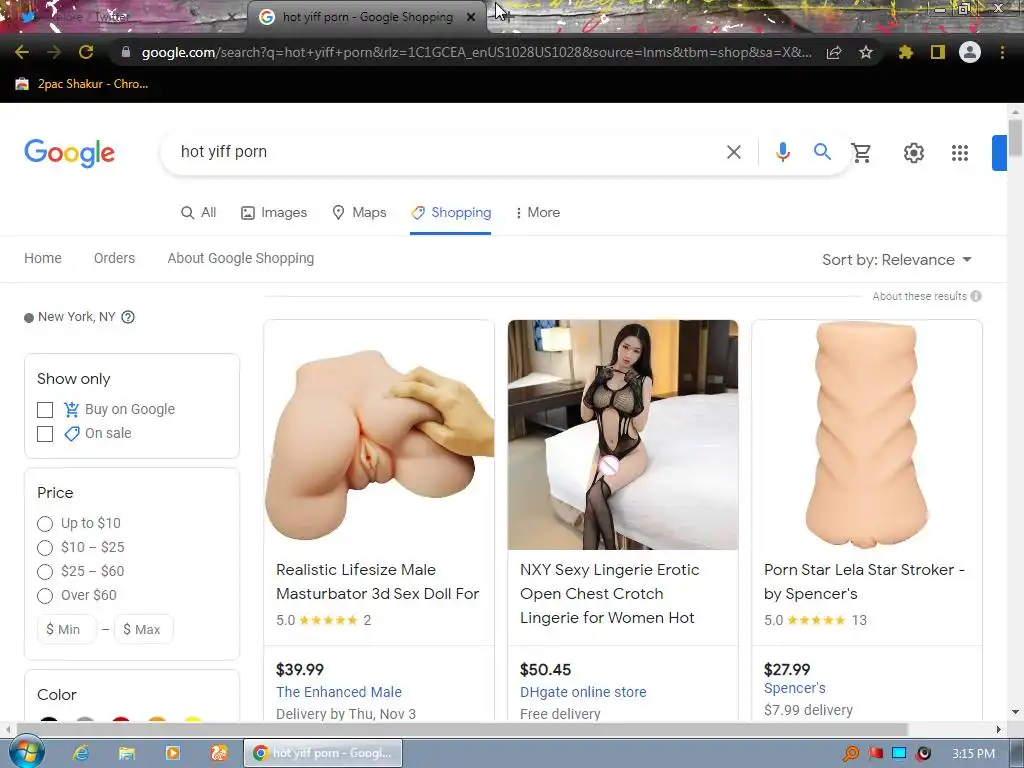The width and height of the screenshot is (1024, 768).
Task: Click the Google logo
Action: (69, 153)
